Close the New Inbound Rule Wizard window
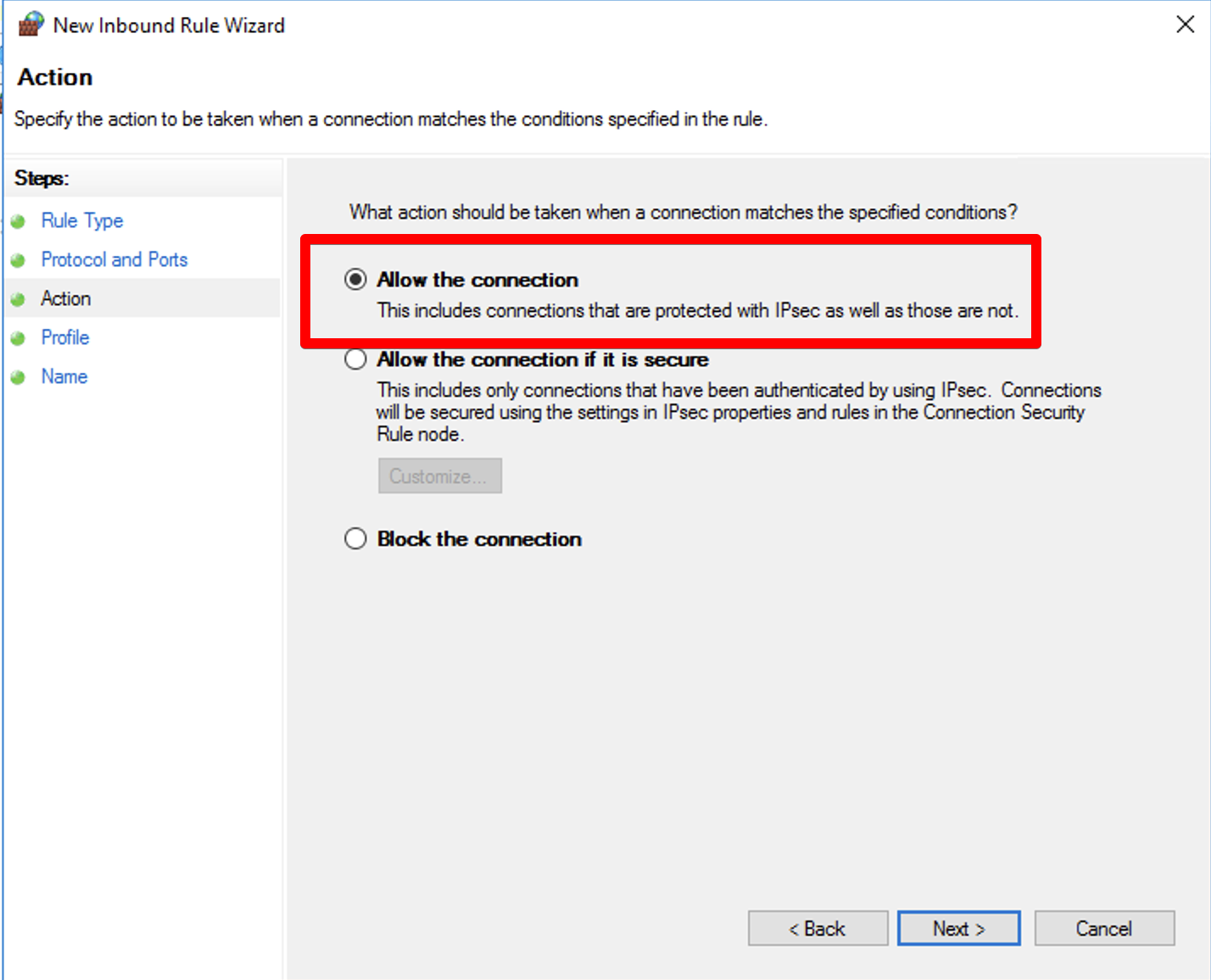The height and width of the screenshot is (980, 1211). (x=1185, y=25)
